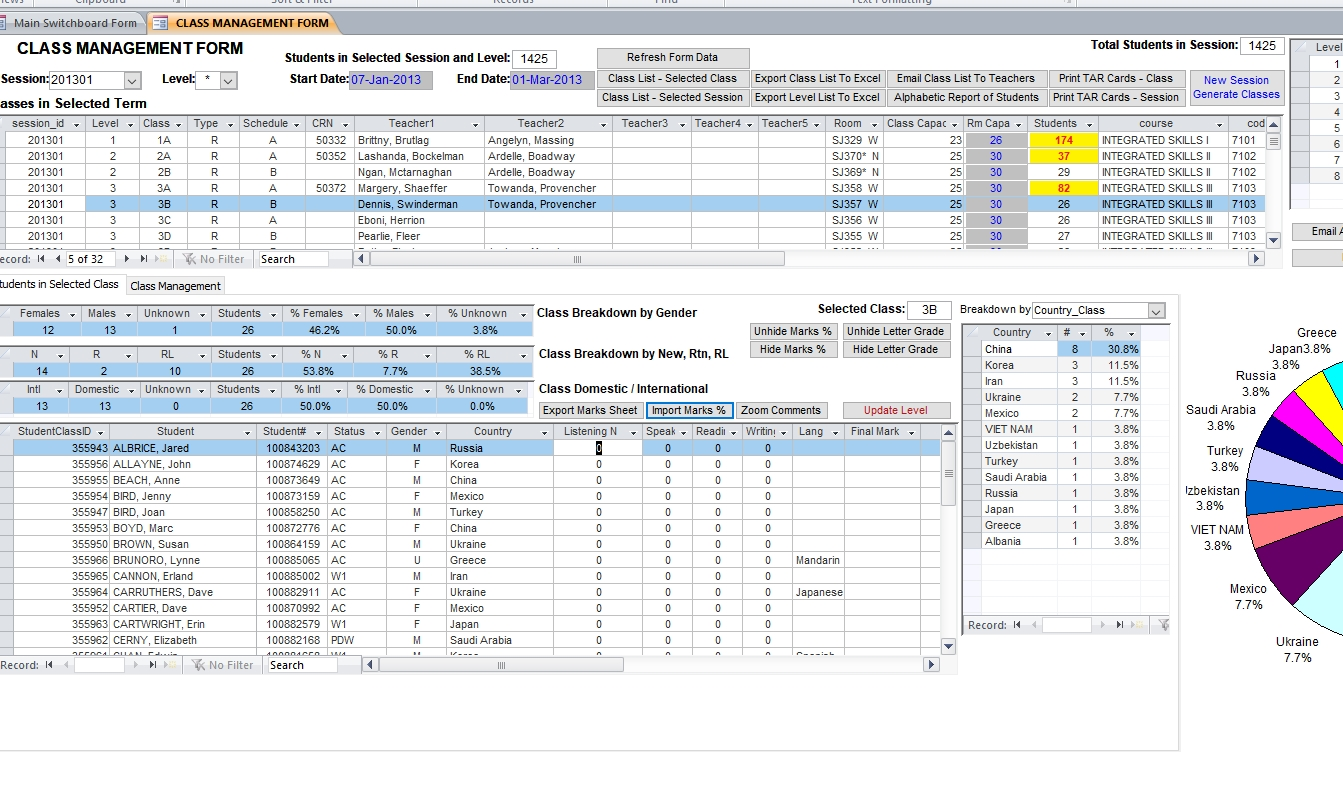Click the End Date field
This screenshot has width=1343, height=803.
coord(552,80)
